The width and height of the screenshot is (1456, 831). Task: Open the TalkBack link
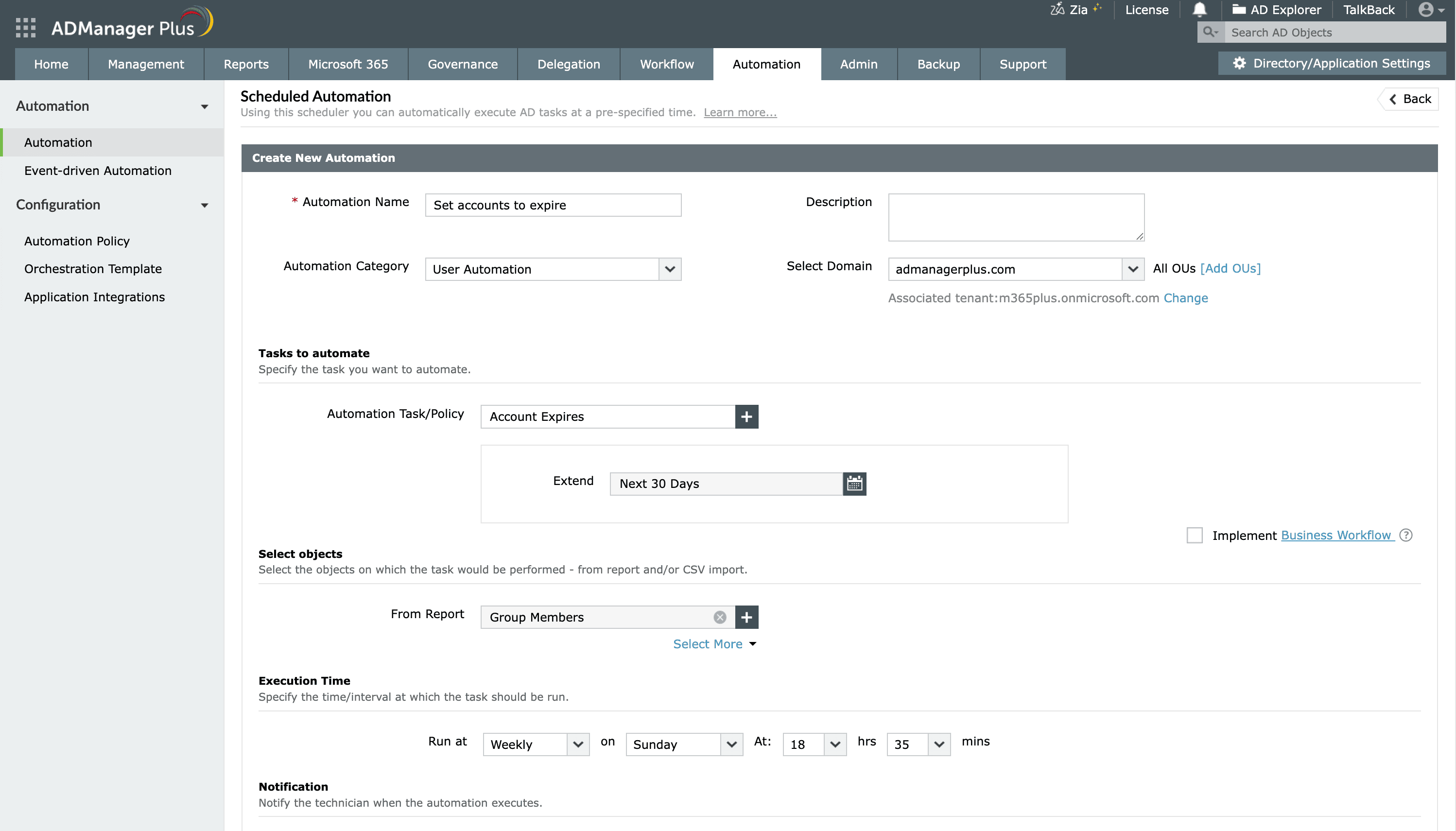point(1368,10)
